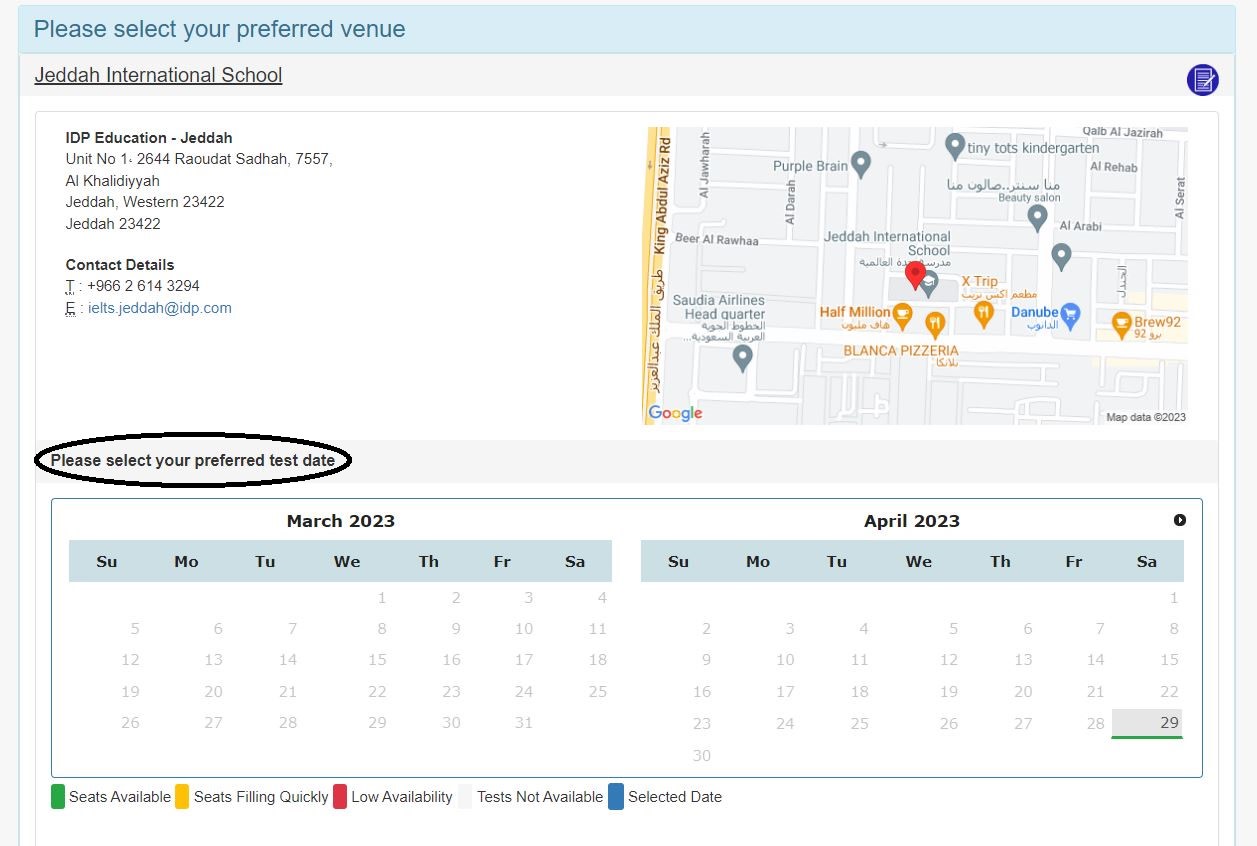
Task: Click the blue Selected Date legend swatch
Action: click(617, 796)
